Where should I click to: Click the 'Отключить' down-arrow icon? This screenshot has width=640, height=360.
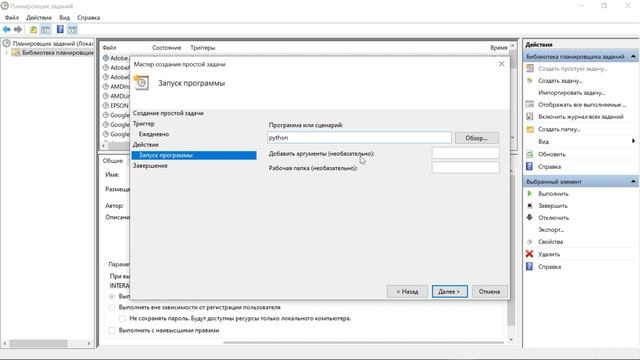530,218
